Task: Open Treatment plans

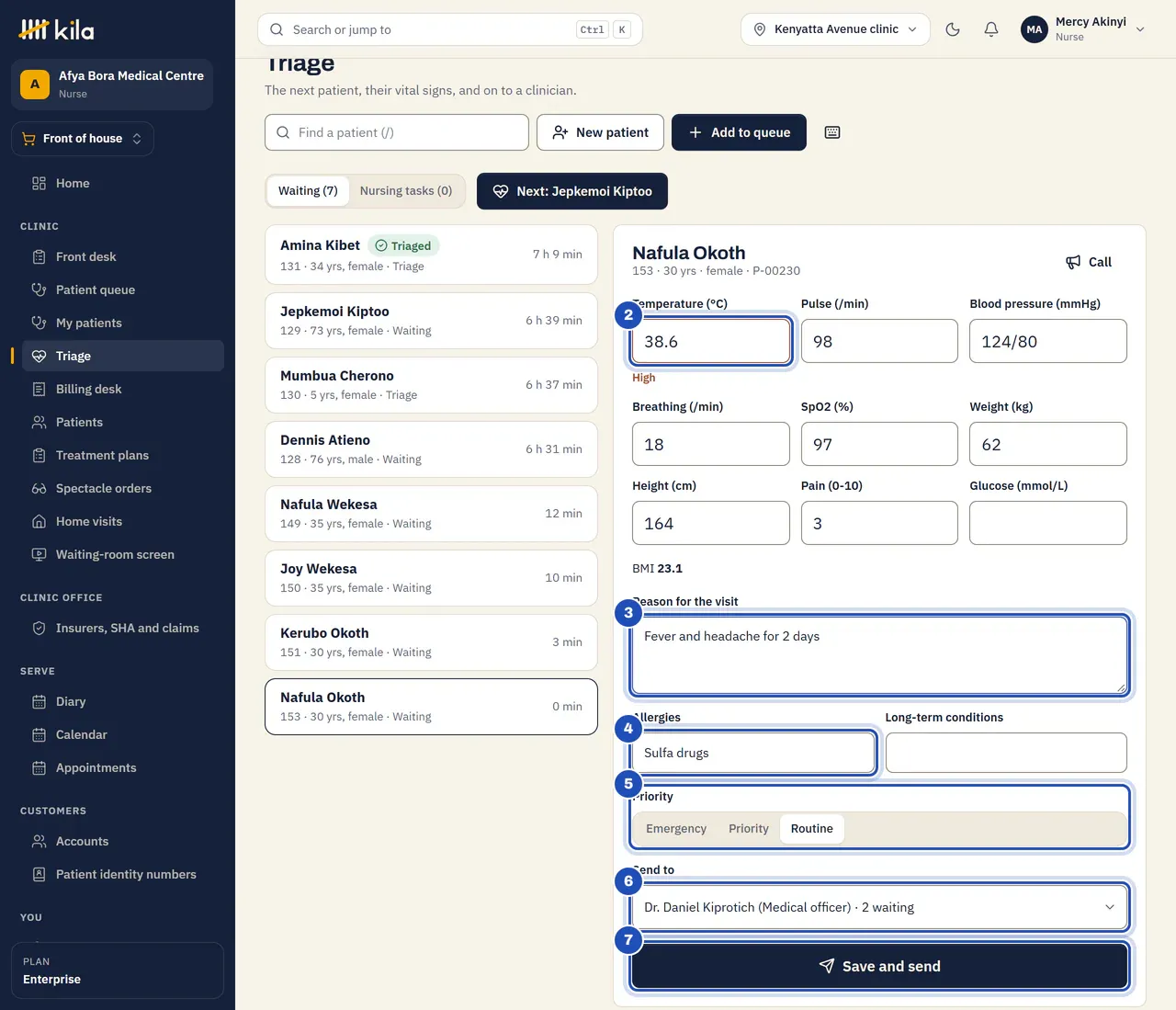Action: click(x=118, y=455)
